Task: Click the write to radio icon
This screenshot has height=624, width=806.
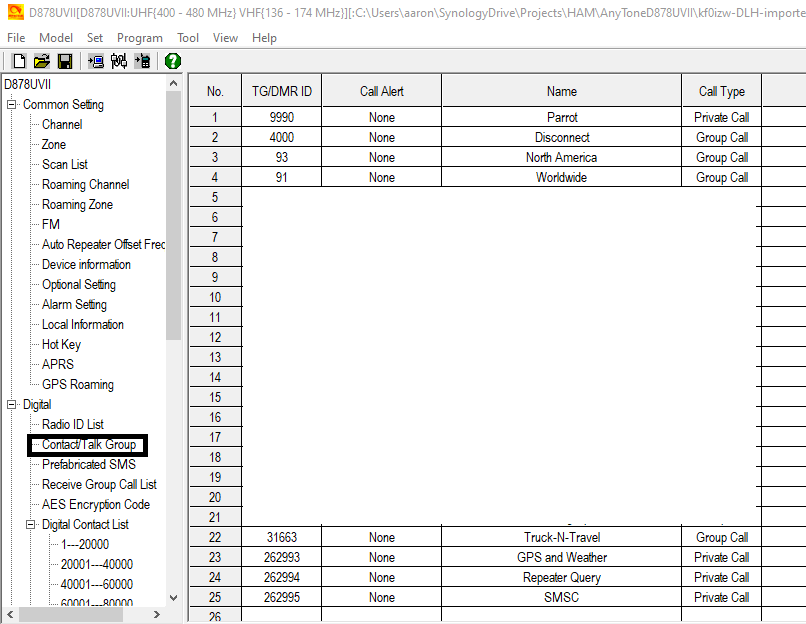Action: coord(143,61)
